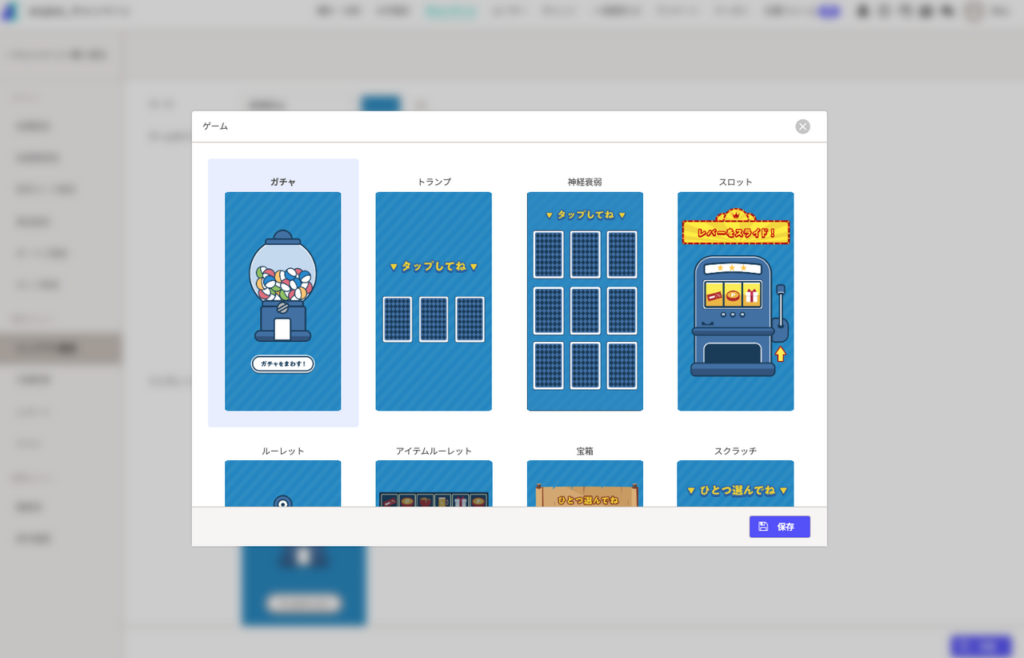Choose the スクラッチ game thumbnail
This screenshot has width=1024, height=658.
(735, 483)
